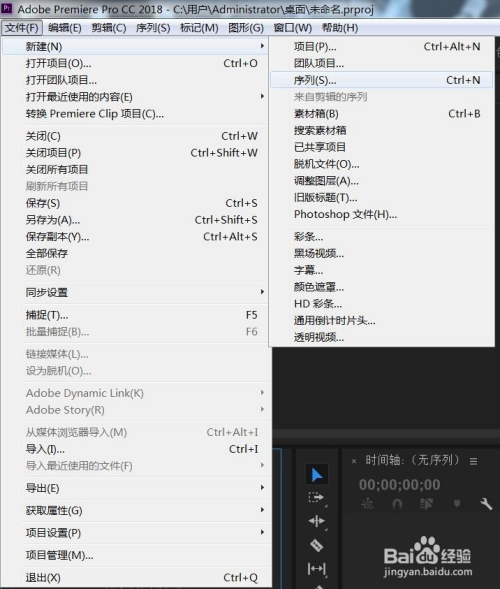Choose 彩条... in the submenu

381,237
